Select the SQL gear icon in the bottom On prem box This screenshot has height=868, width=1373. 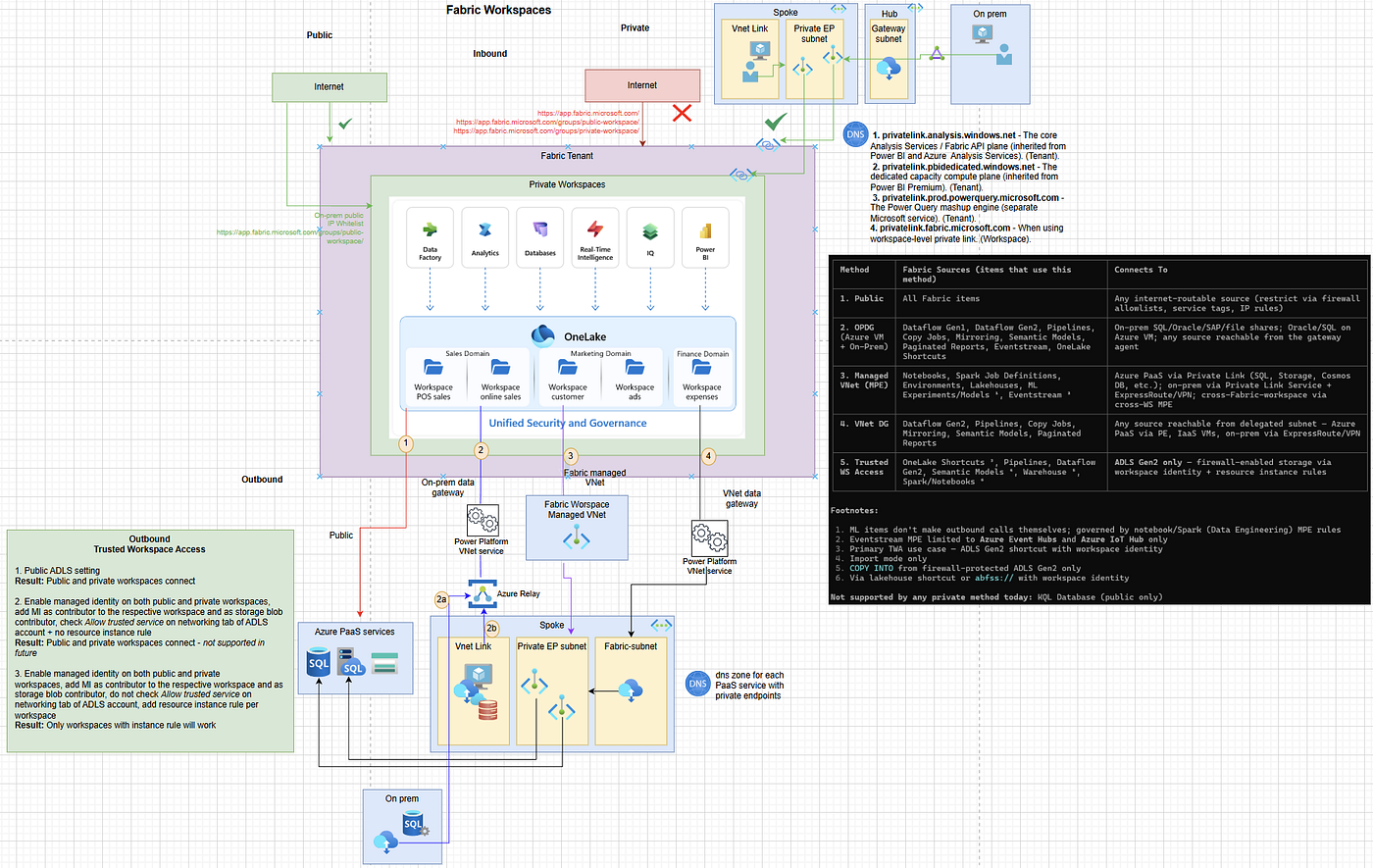[x=415, y=823]
